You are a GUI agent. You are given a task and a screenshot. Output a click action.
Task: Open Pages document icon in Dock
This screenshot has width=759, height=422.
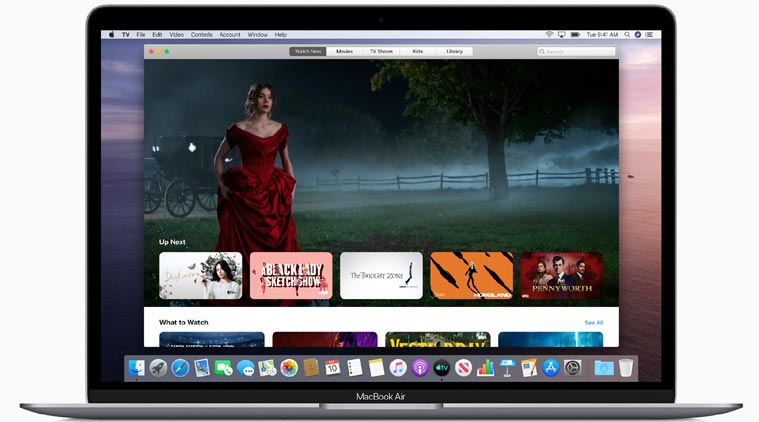click(x=529, y=368)
